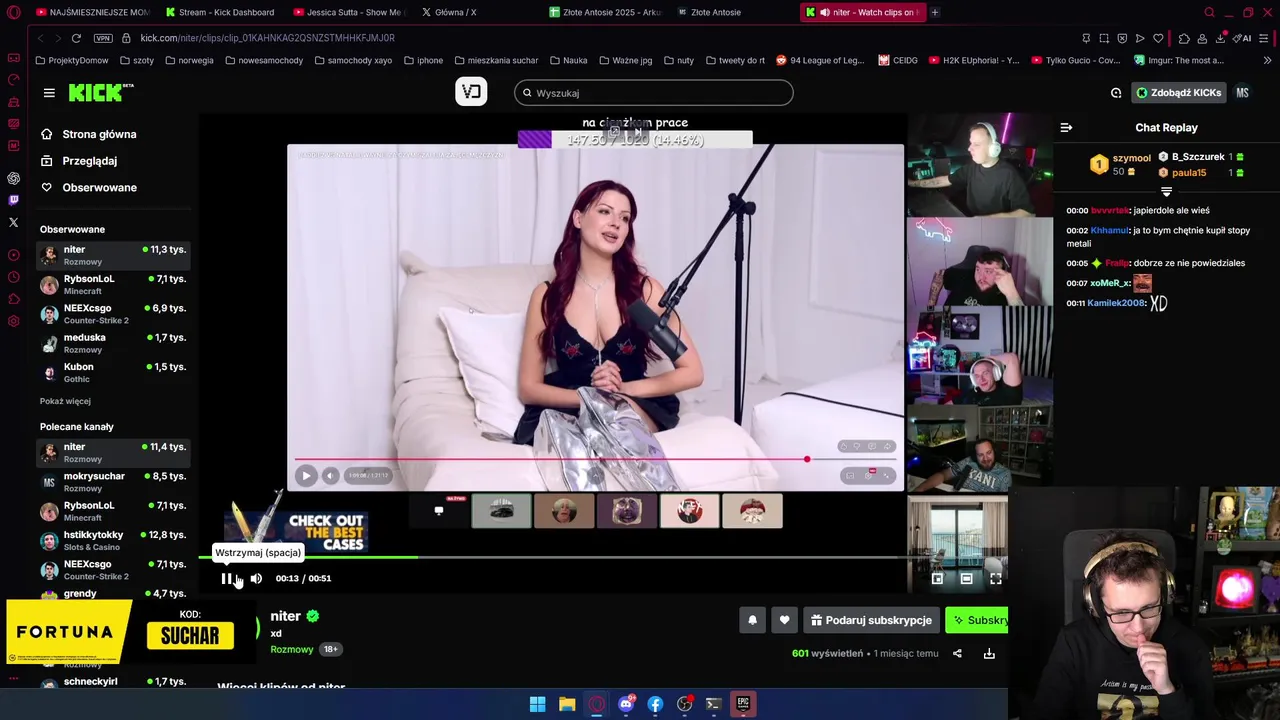Screen dimensions: 1280x720
Task: Seek the clip using green progress bar
Action: pos(603,557)
